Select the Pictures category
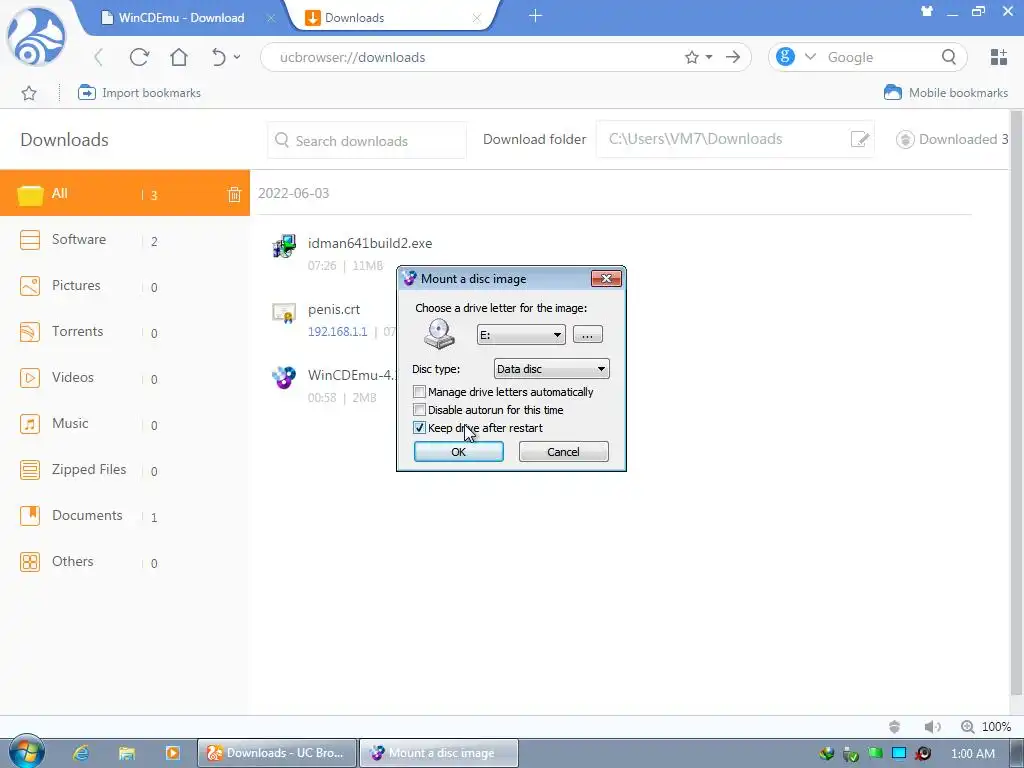Screen dimensions: 1024x768 click(125, 285)
